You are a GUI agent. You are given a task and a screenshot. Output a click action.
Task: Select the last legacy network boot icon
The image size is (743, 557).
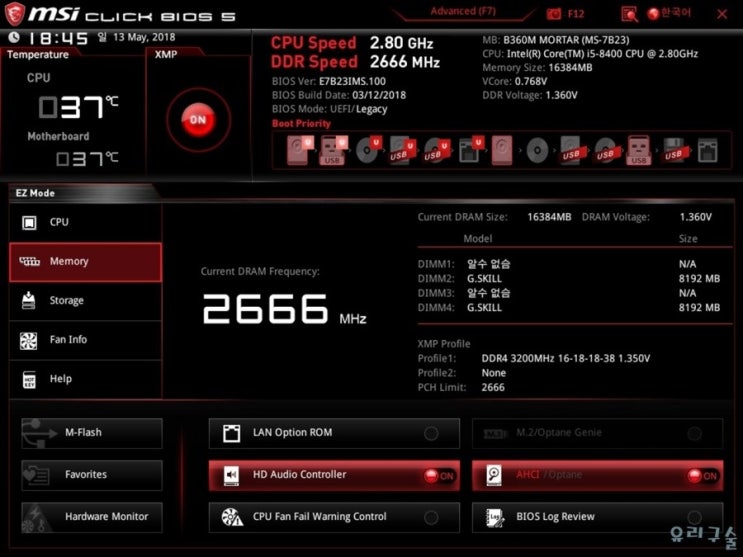[x=707, y=150]
